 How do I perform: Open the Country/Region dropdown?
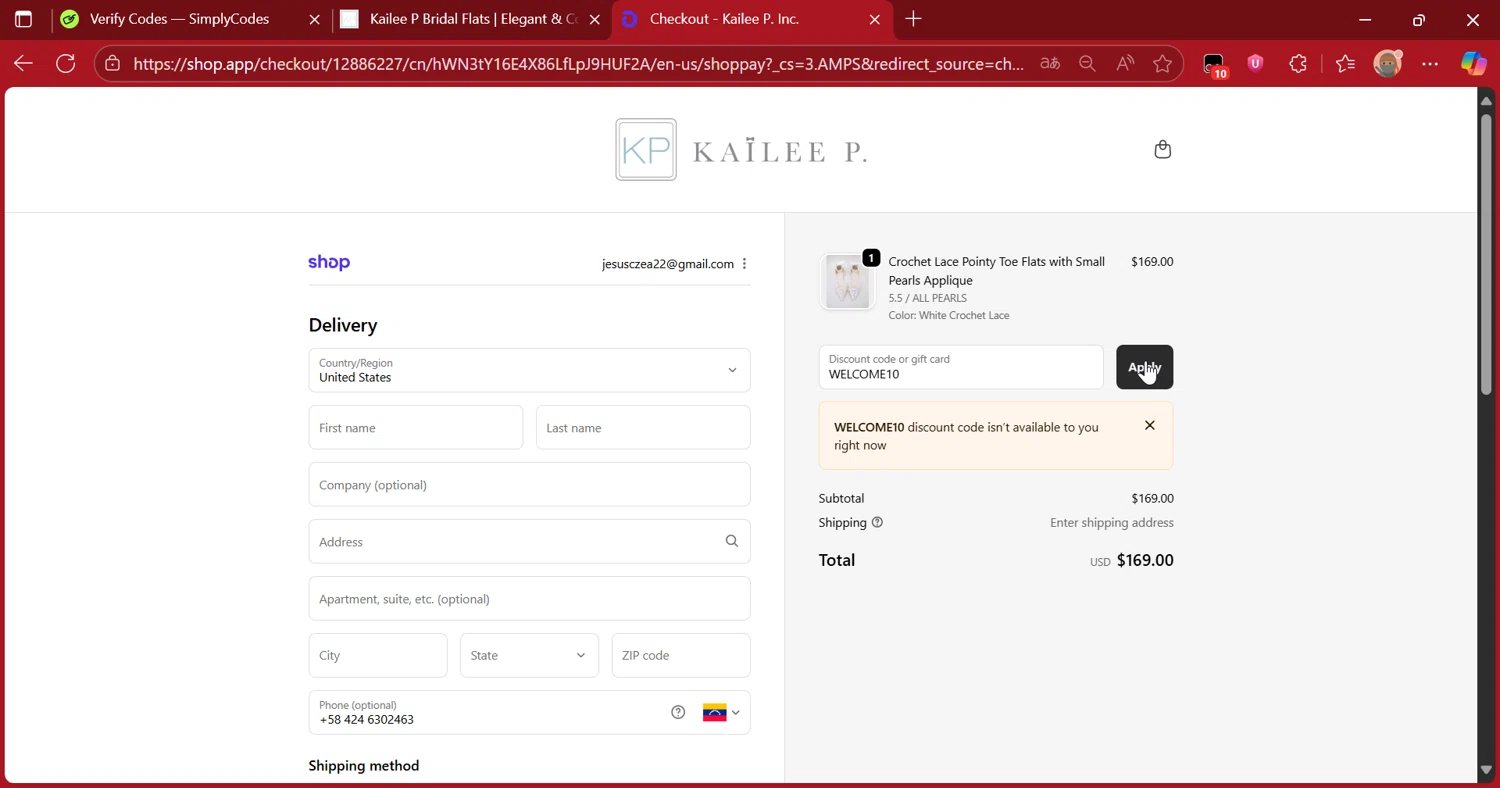point(529,370)
